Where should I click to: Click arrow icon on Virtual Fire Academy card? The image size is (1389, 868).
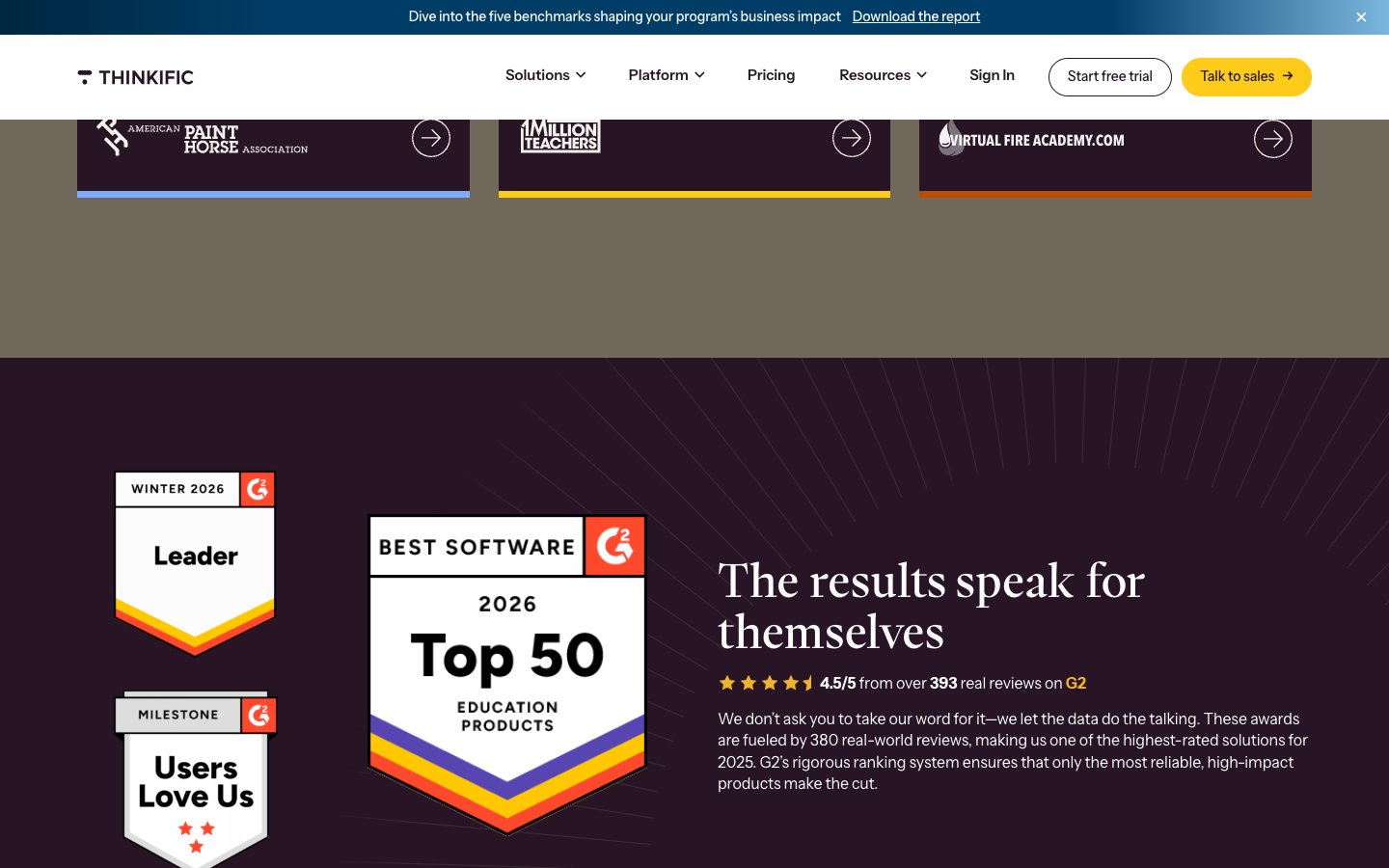click(1272, 139)
